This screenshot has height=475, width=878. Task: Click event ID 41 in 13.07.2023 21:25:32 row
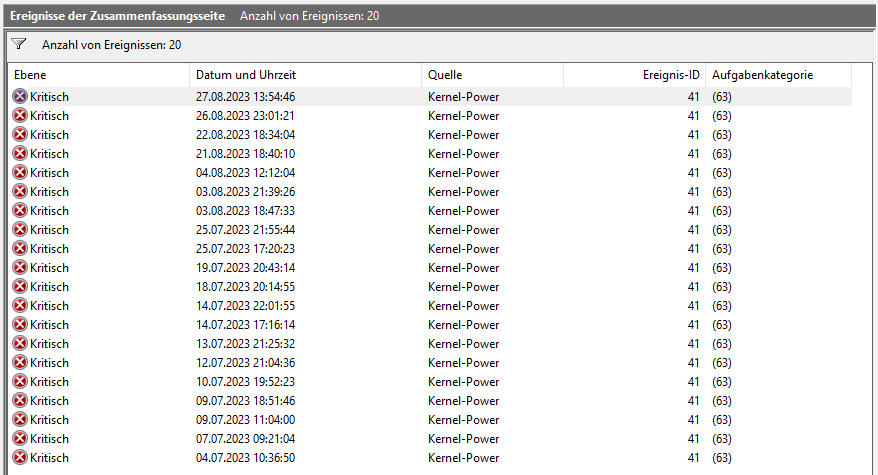tap(693, 344)
